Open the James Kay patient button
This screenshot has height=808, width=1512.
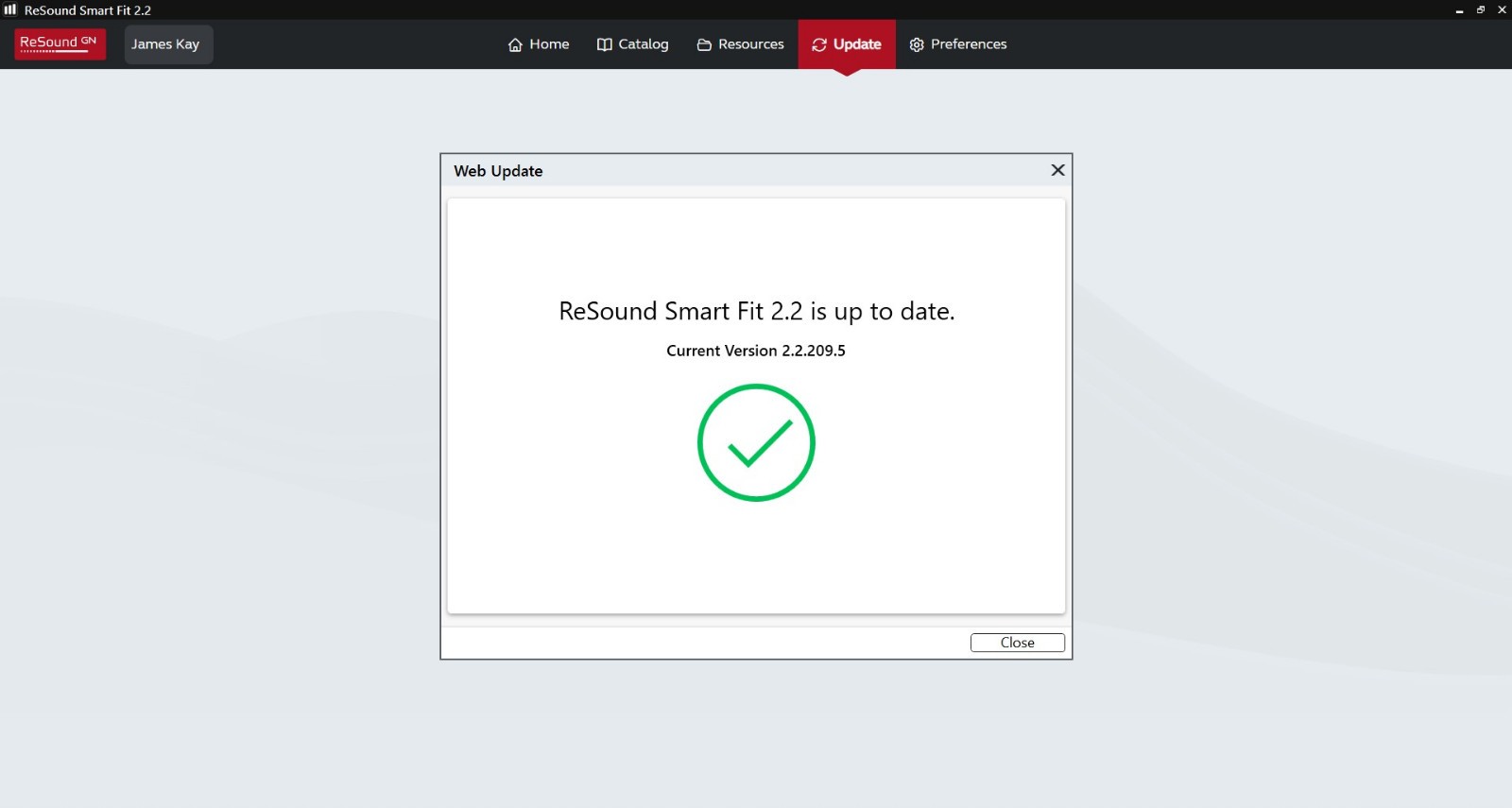pyautogui.click(x=168, y=44)
